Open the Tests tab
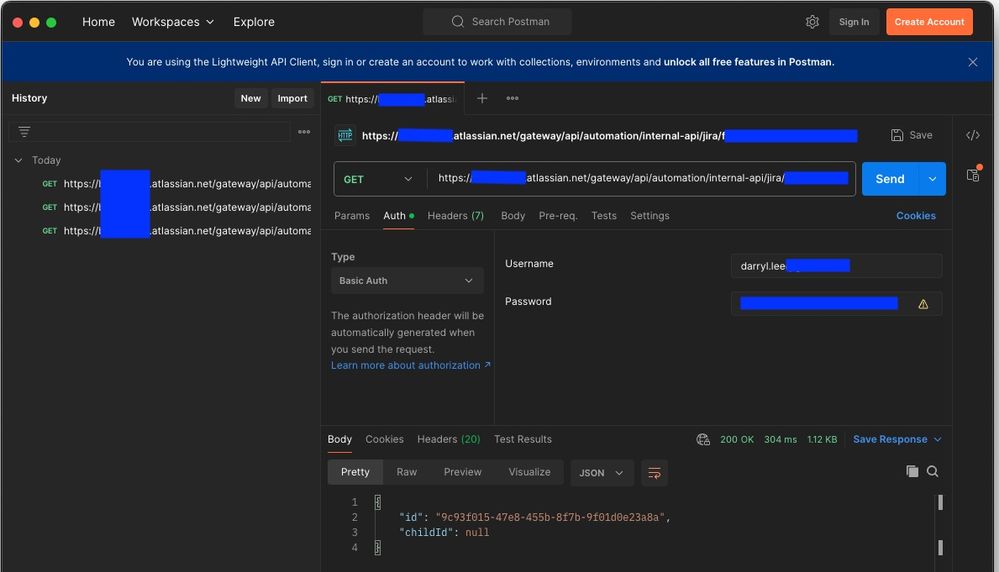Screen dimensions: 999x572 coord(604,216)
